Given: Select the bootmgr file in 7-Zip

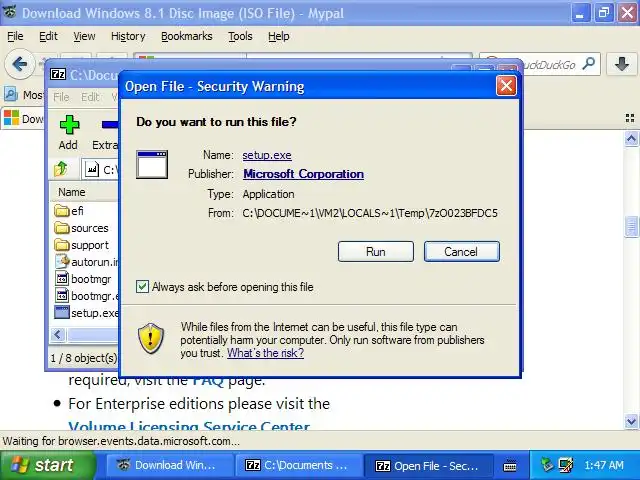Looking at the screenshot, I should pos(83,279).
